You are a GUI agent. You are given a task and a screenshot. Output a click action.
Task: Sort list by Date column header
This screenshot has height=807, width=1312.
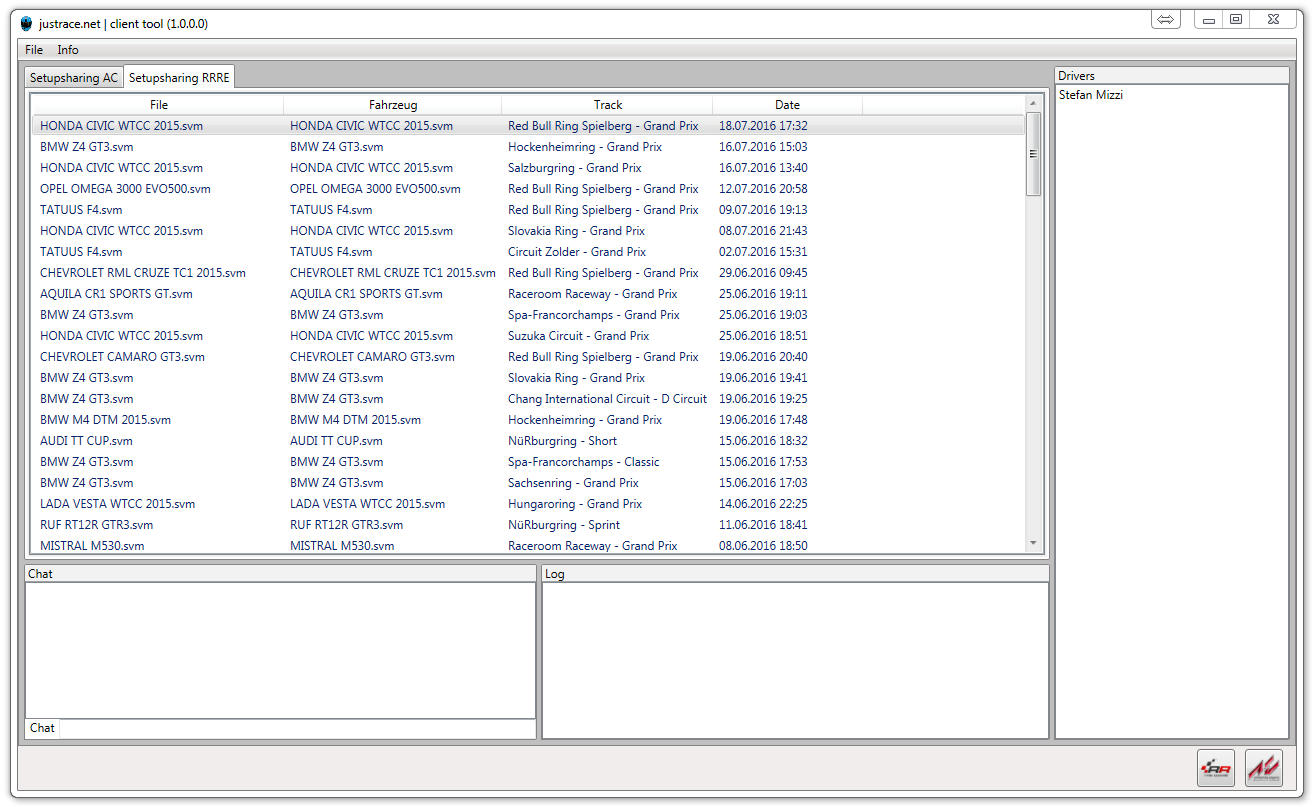(788, 104)
